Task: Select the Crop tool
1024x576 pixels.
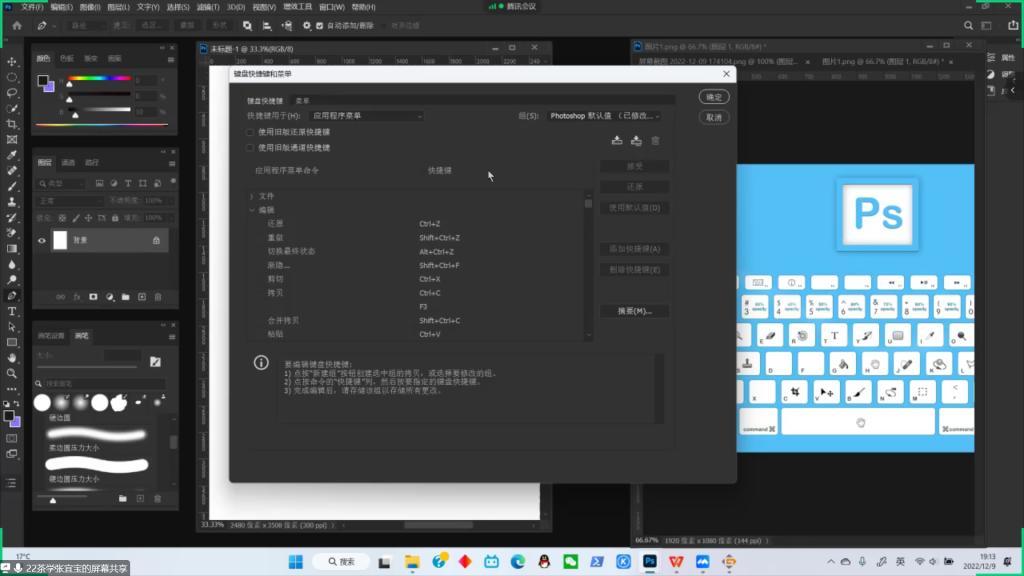Action: click(12, 124)
